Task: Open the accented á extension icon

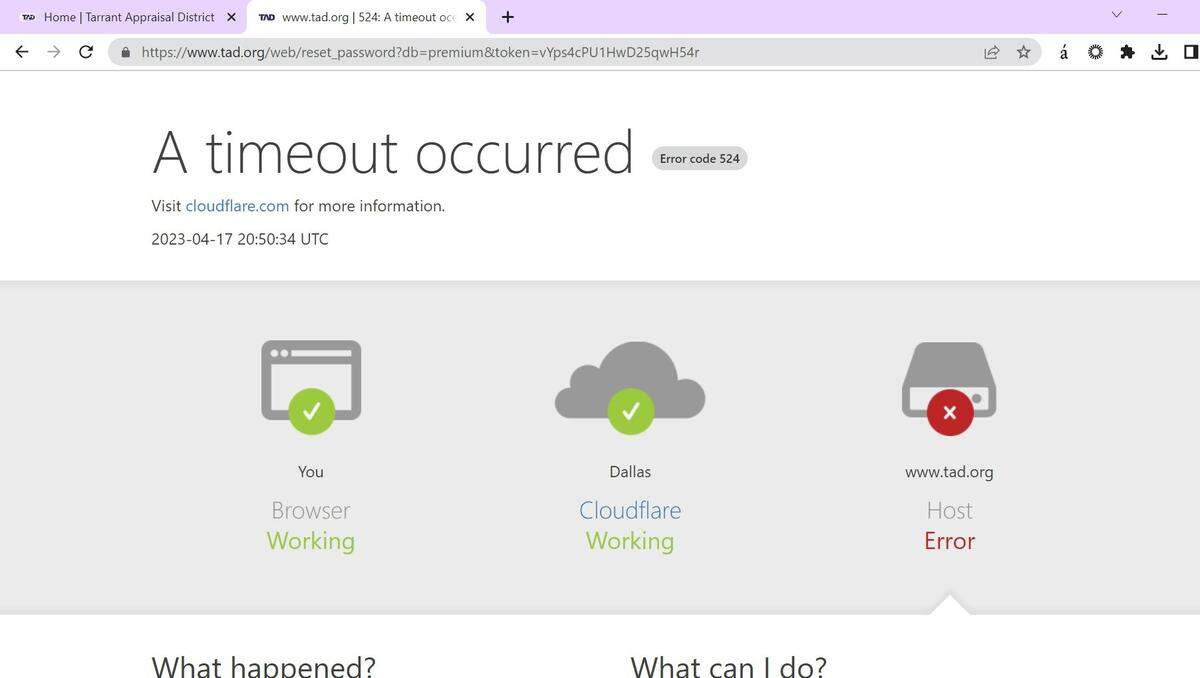Action: [x=1063, y=52]
